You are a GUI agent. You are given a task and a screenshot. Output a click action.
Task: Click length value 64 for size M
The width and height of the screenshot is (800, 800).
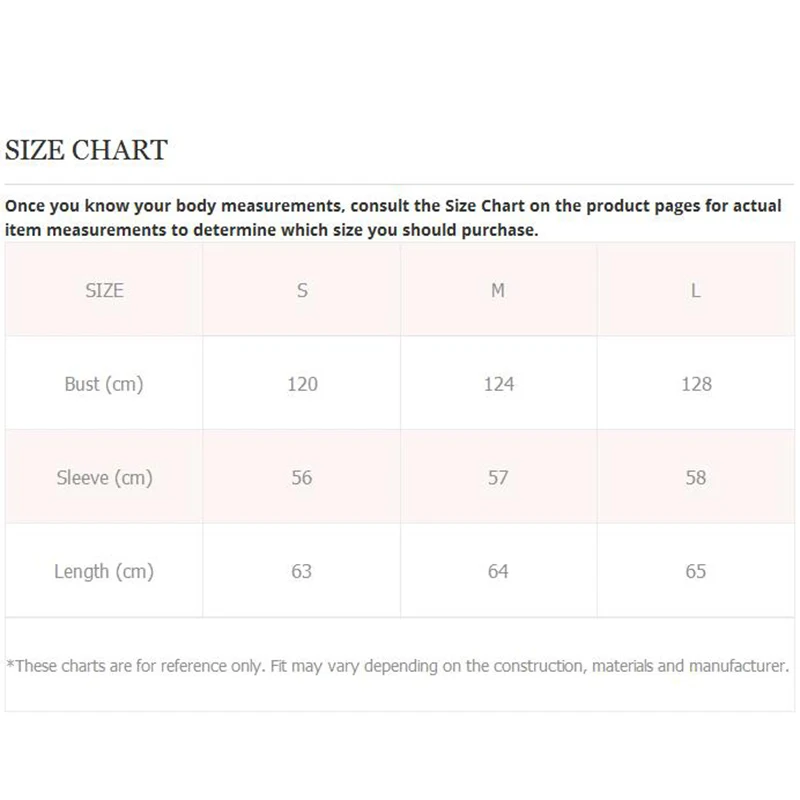point(498,572)
